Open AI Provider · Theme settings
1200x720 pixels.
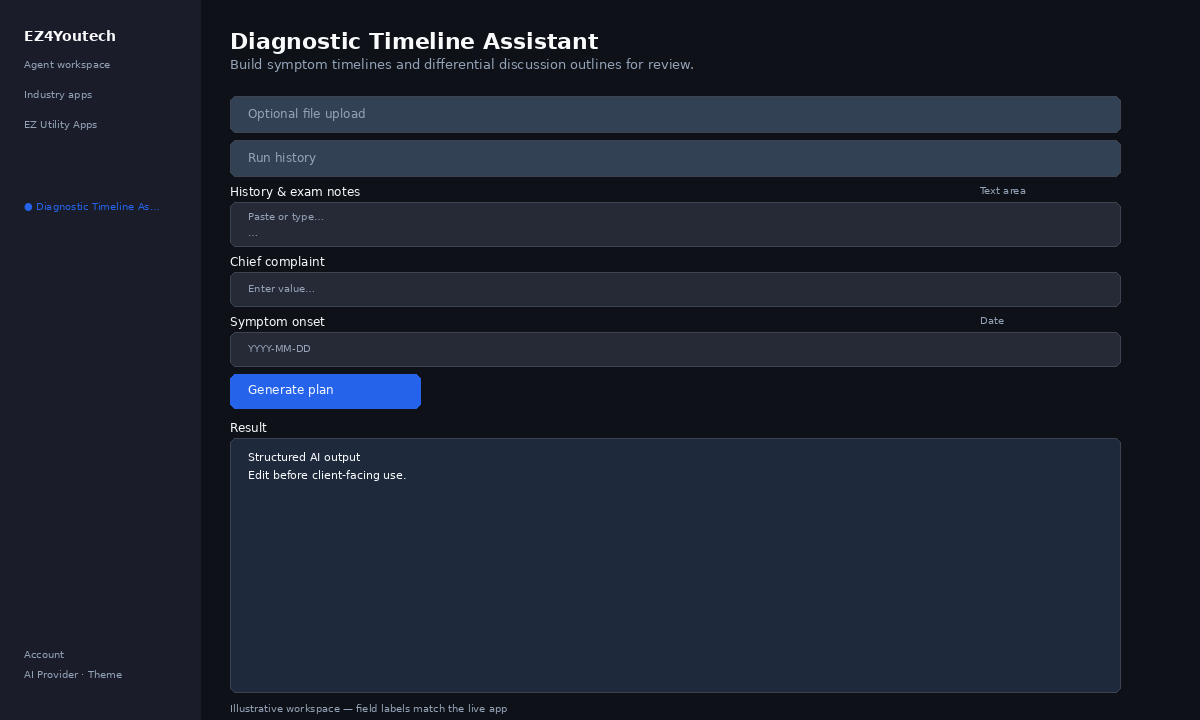coord(73,675)
